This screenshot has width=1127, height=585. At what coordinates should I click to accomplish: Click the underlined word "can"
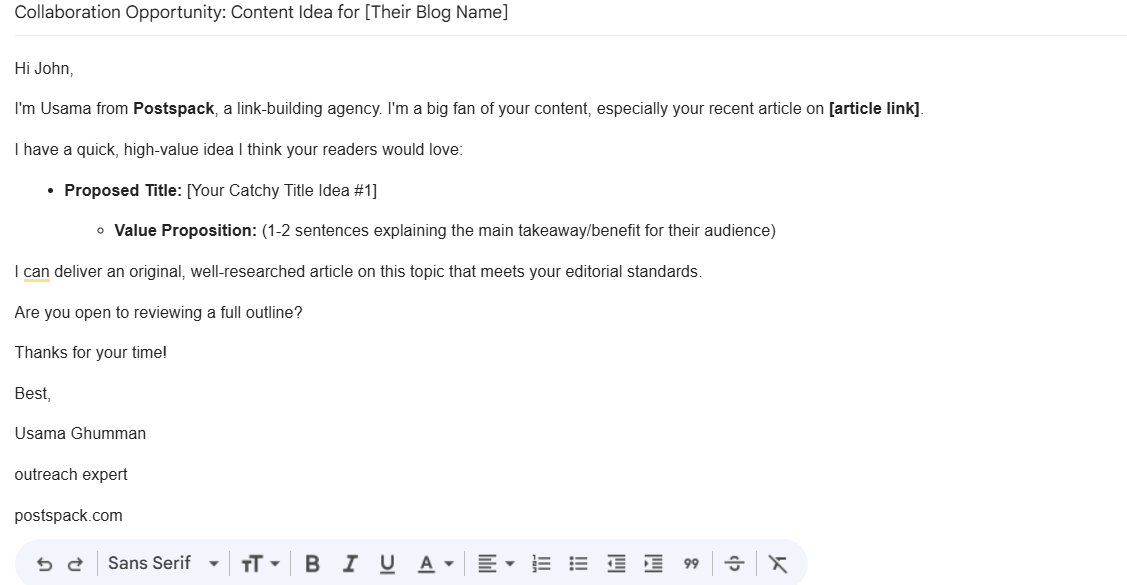pyautogui.click(x=37, y=272)
